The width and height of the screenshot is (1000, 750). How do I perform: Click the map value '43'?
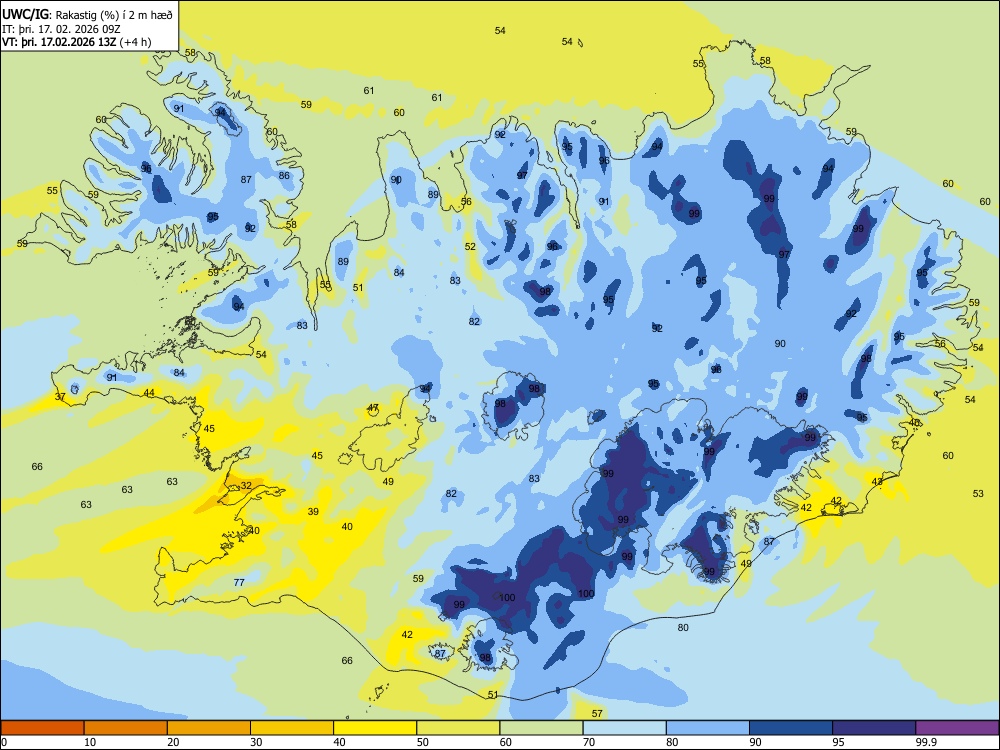coord(877,482)
